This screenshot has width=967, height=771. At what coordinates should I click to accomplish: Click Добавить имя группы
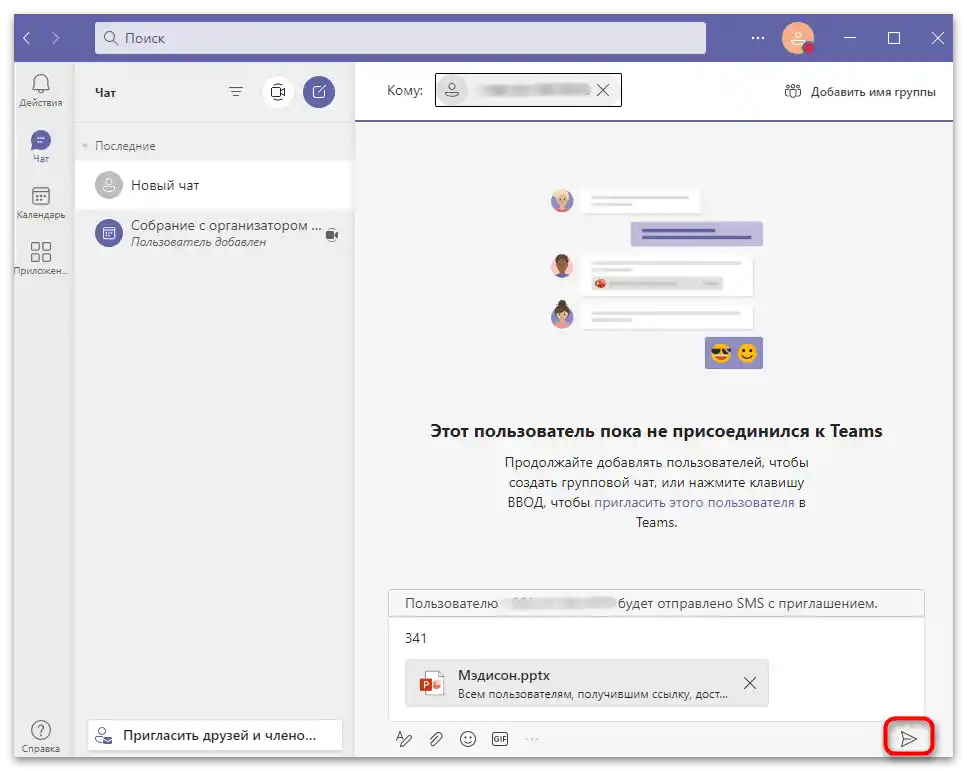click(x=860, y=92)
